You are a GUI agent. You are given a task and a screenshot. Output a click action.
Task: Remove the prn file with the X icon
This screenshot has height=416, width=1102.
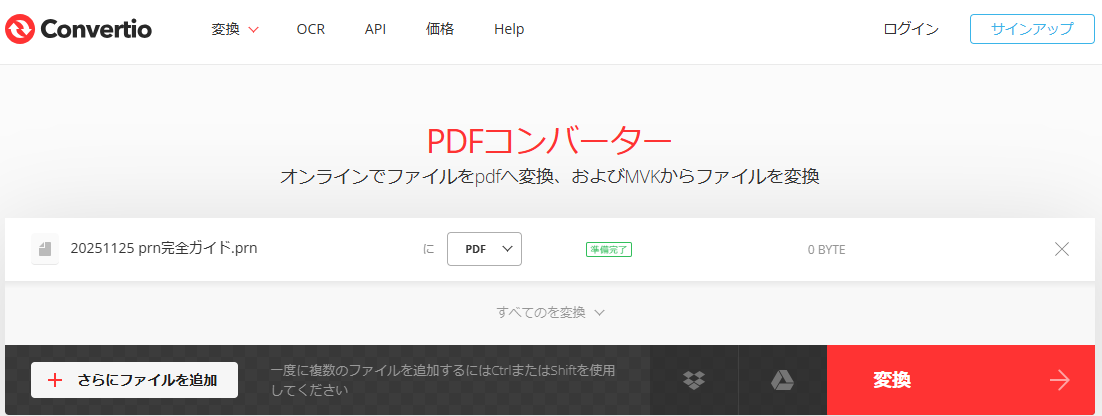[x=1062, y=249]
